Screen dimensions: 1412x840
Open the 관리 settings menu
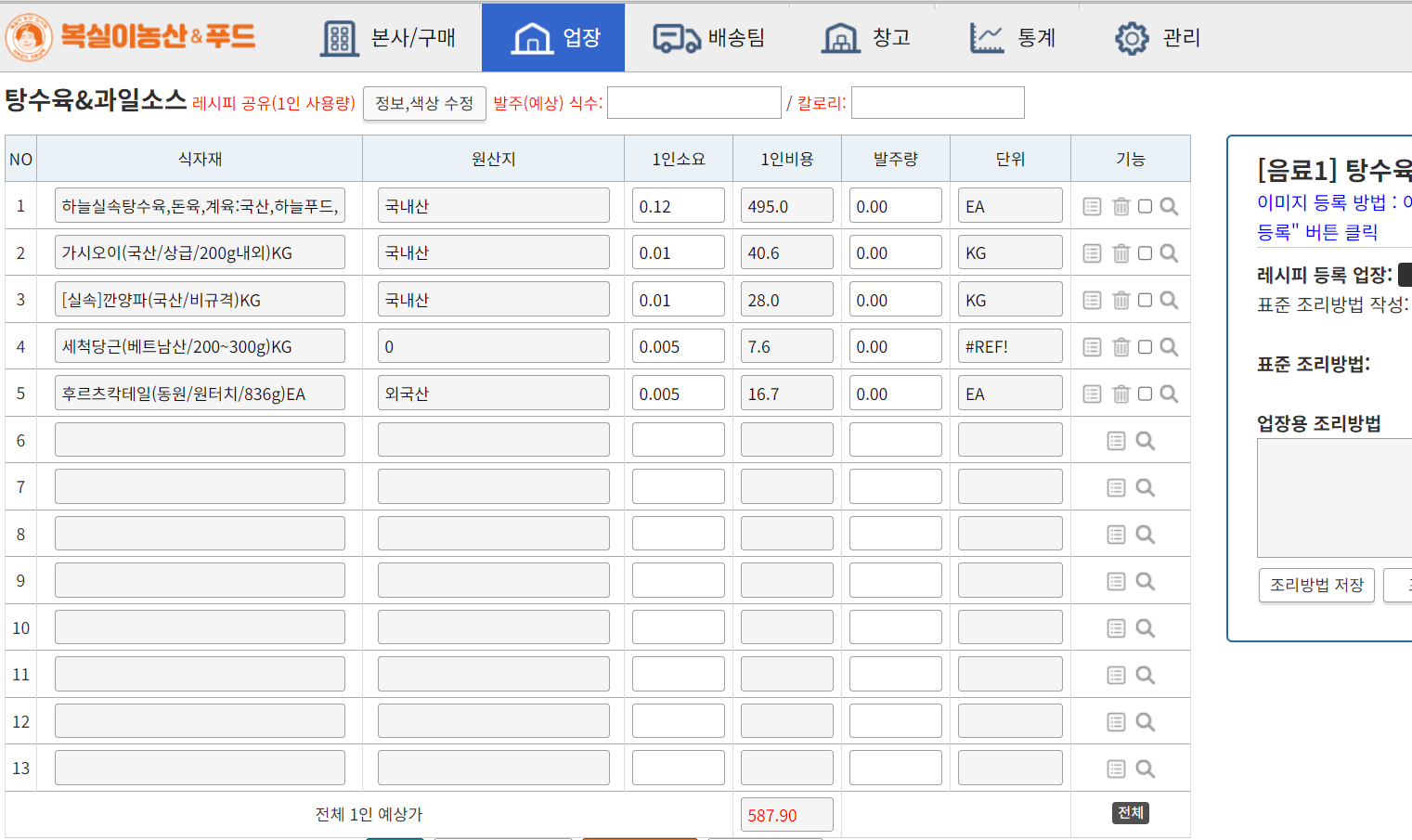point(1157,38)
